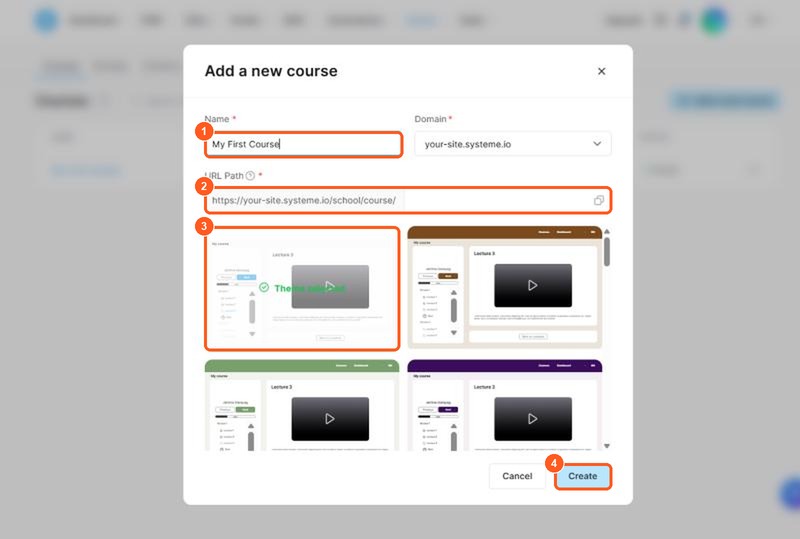Click the blurred blue logo in background page
800x539 pixels.
coord(46,21)
